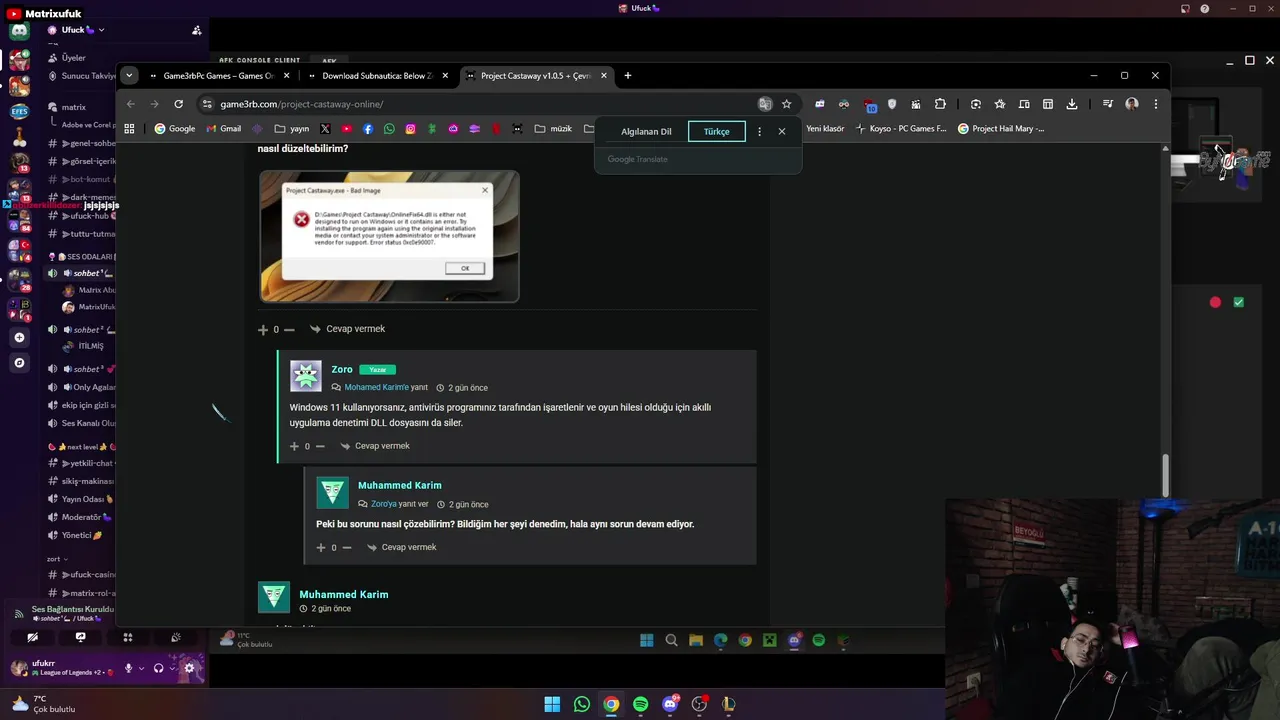Click the Google Translate icon in address bar
Screen dimensions: 1280x720
click(765, 104)
